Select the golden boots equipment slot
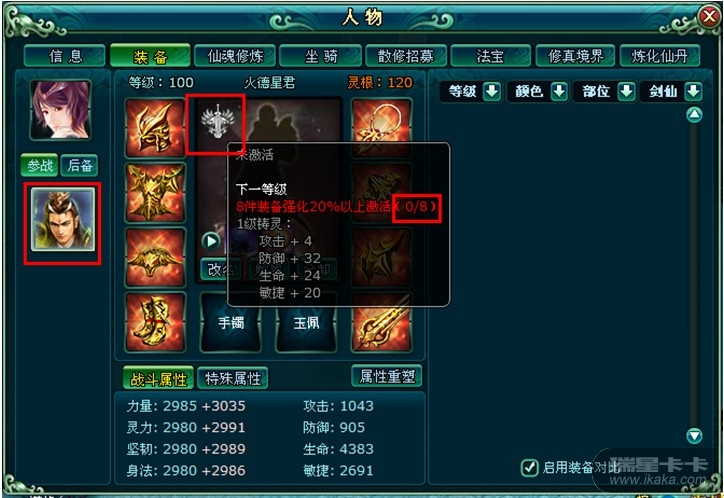The height and width of the screenshot is (498, 724). pyautogui.click(x=155, y=322)
